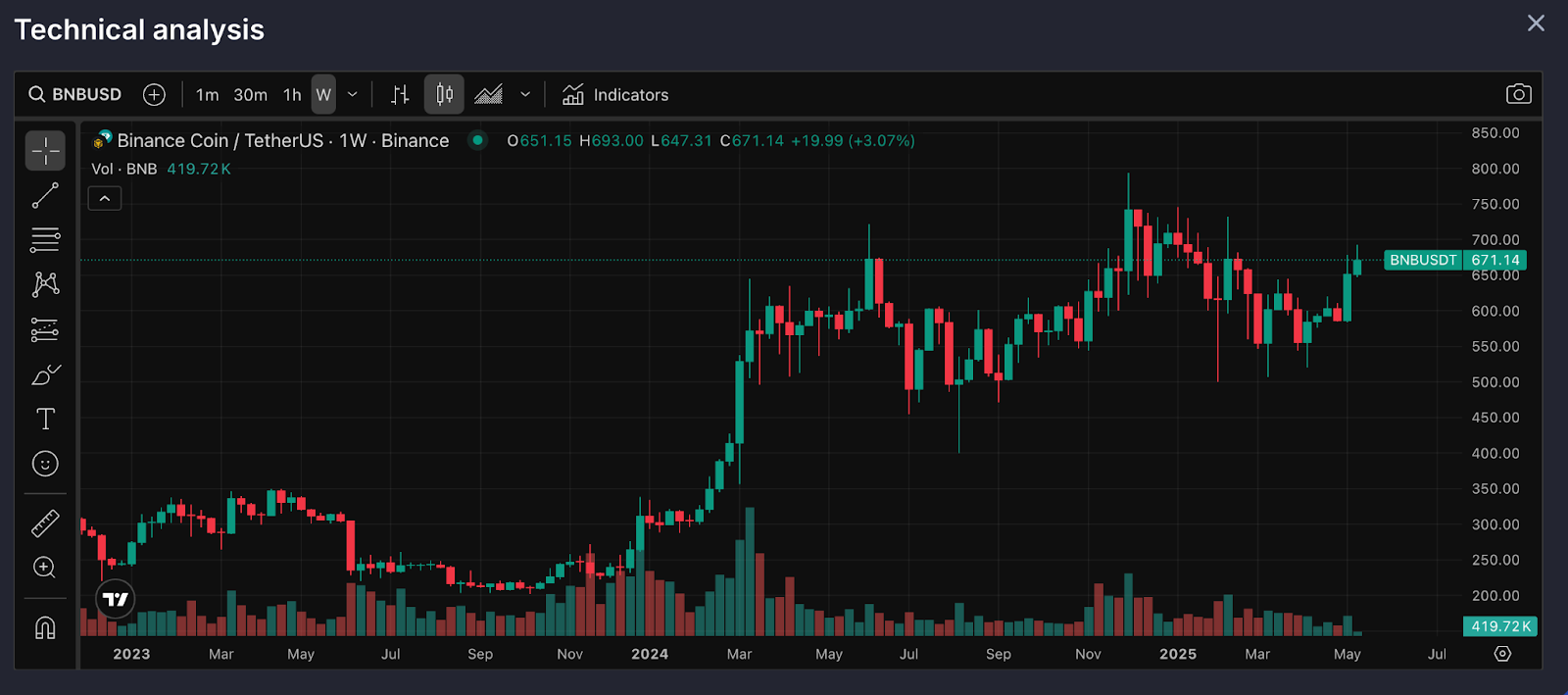Click the 850.00 price scale label

1495,132
